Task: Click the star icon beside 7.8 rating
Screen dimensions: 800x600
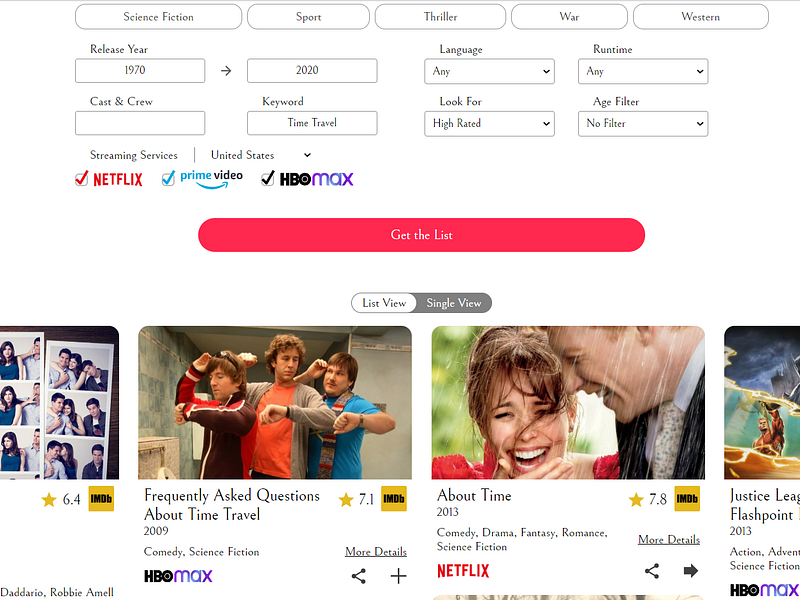Action: 636,499
